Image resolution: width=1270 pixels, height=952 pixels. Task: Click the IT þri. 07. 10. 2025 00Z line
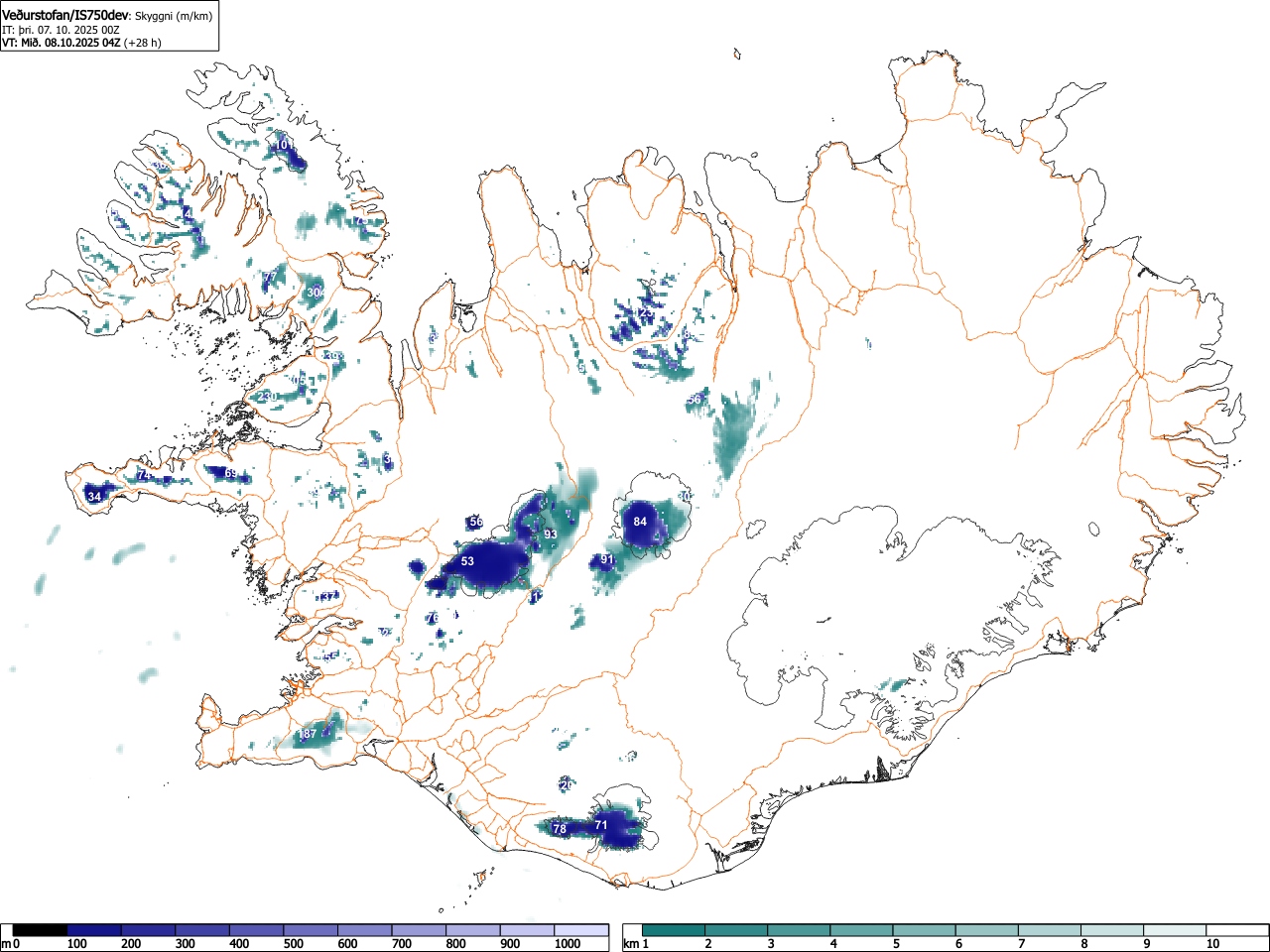tap(61, 30)
